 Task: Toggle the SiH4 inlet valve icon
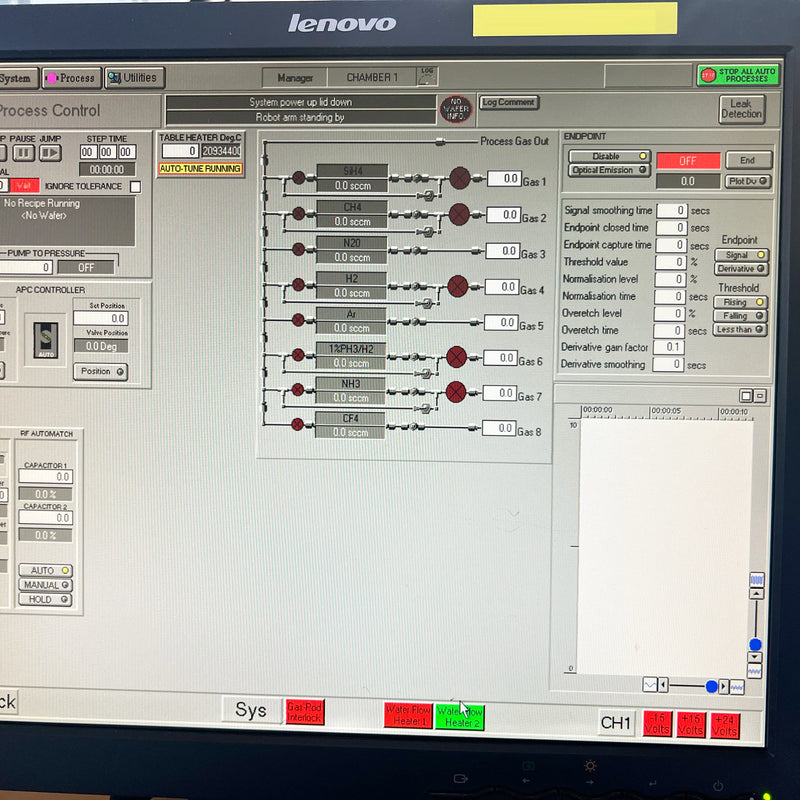pyautogui.click(x=299, y=178)
